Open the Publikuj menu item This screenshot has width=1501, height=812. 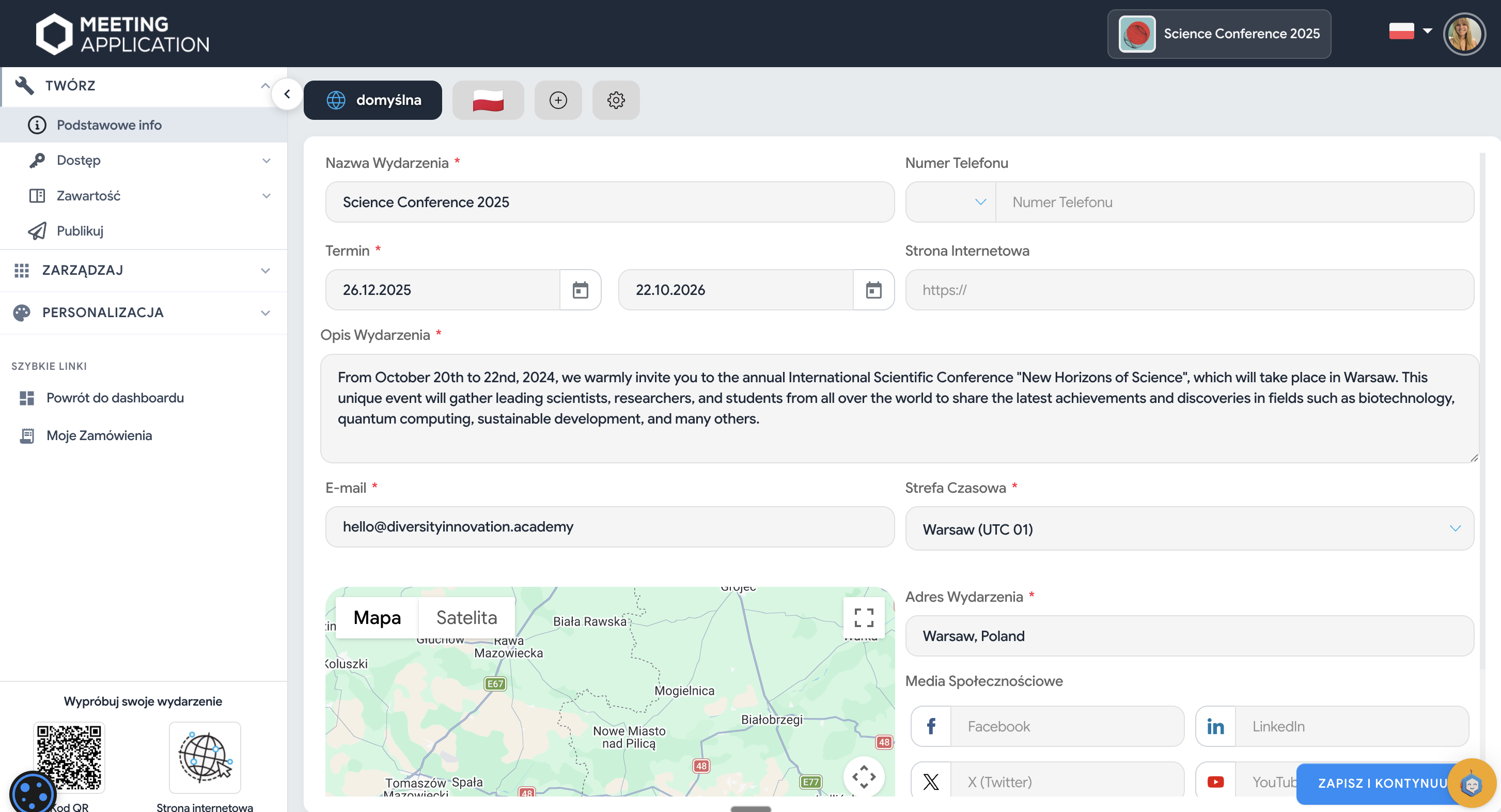(x=80, y=231)
